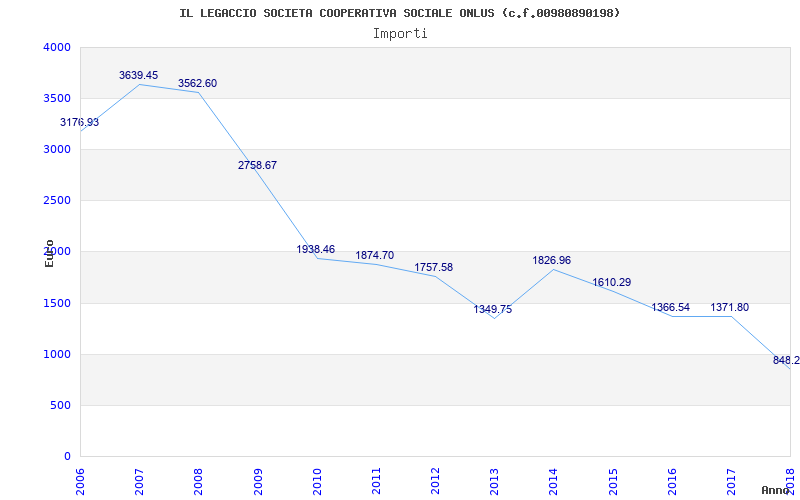Click the x-axis year 2010
Viewport: 800px width, 500px height.
point(317,483)
